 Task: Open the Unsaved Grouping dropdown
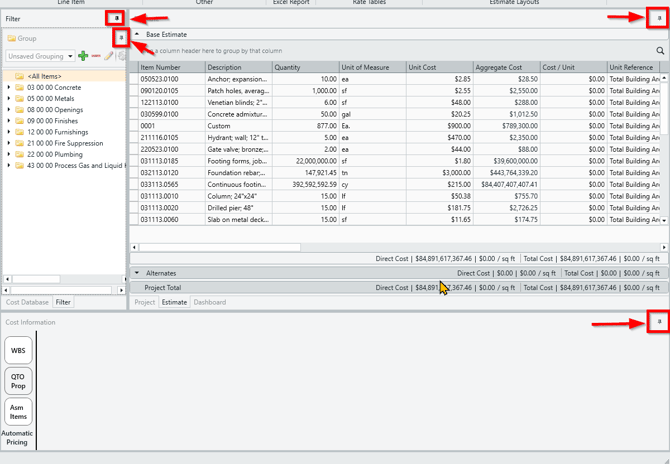(70, 56)
